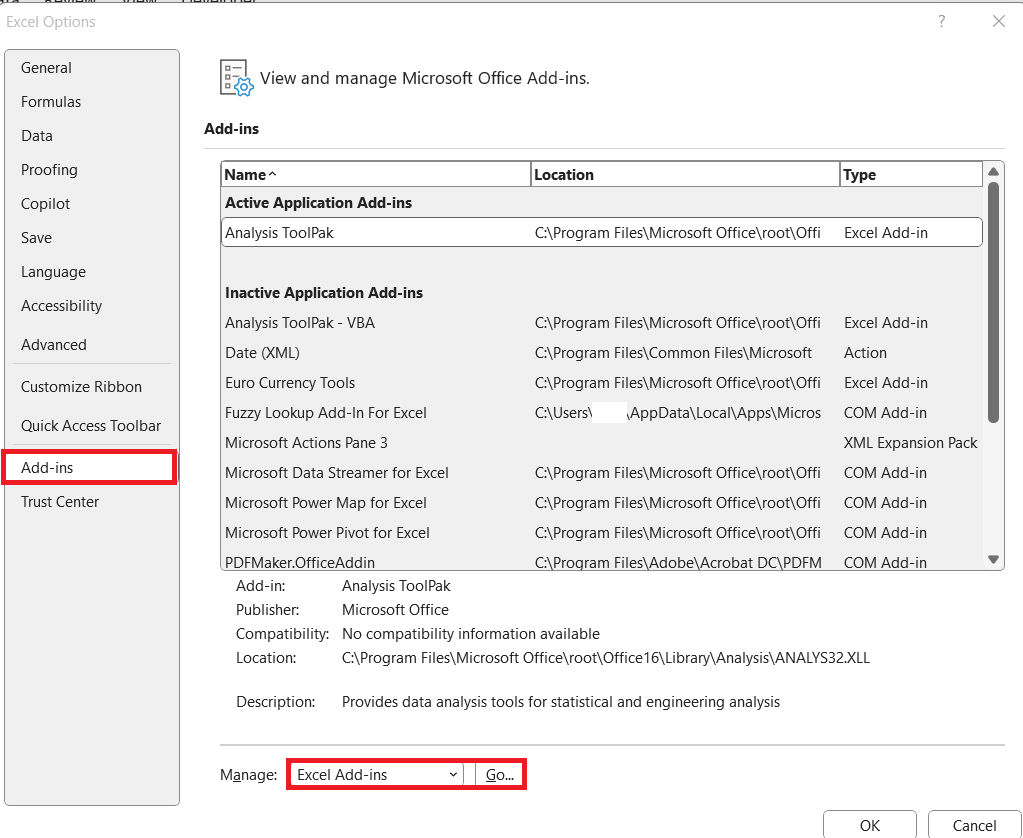
Task: Select Microsoft Power Map for Excel
Action: coord(602,503)
